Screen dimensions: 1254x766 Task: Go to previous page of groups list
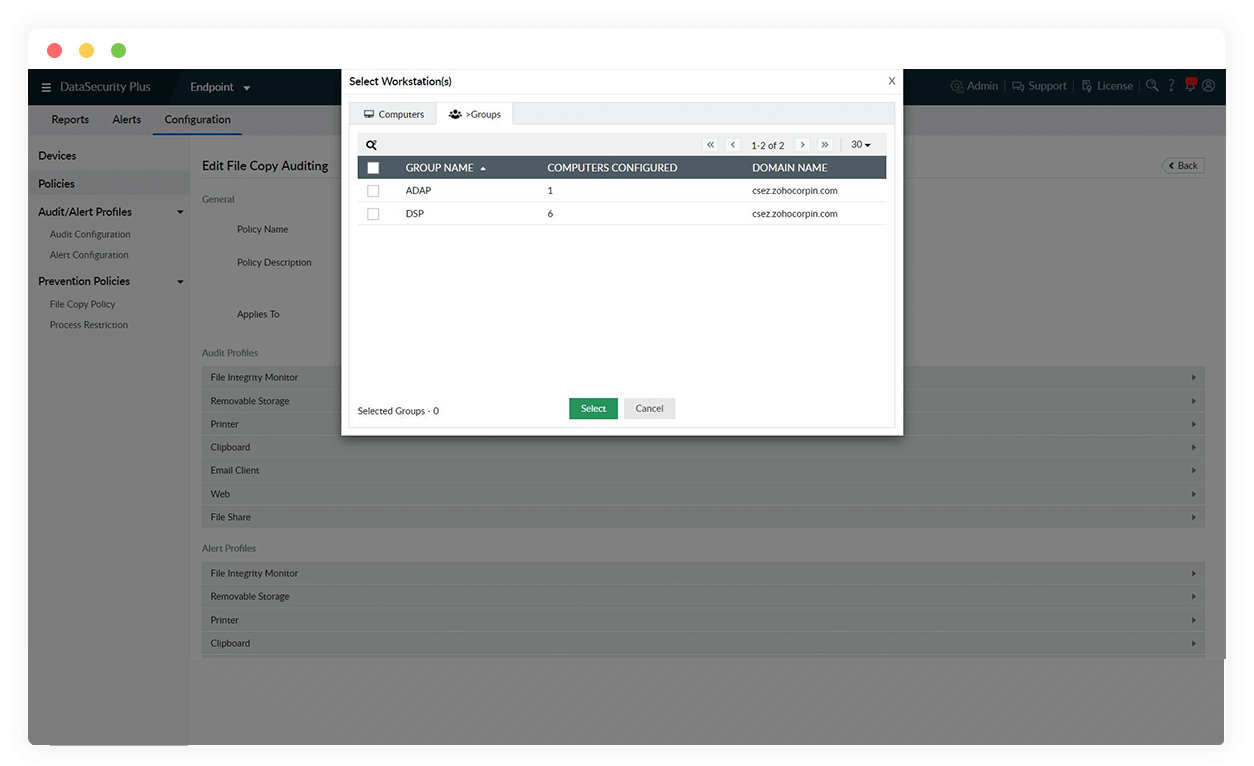point(733,145)
